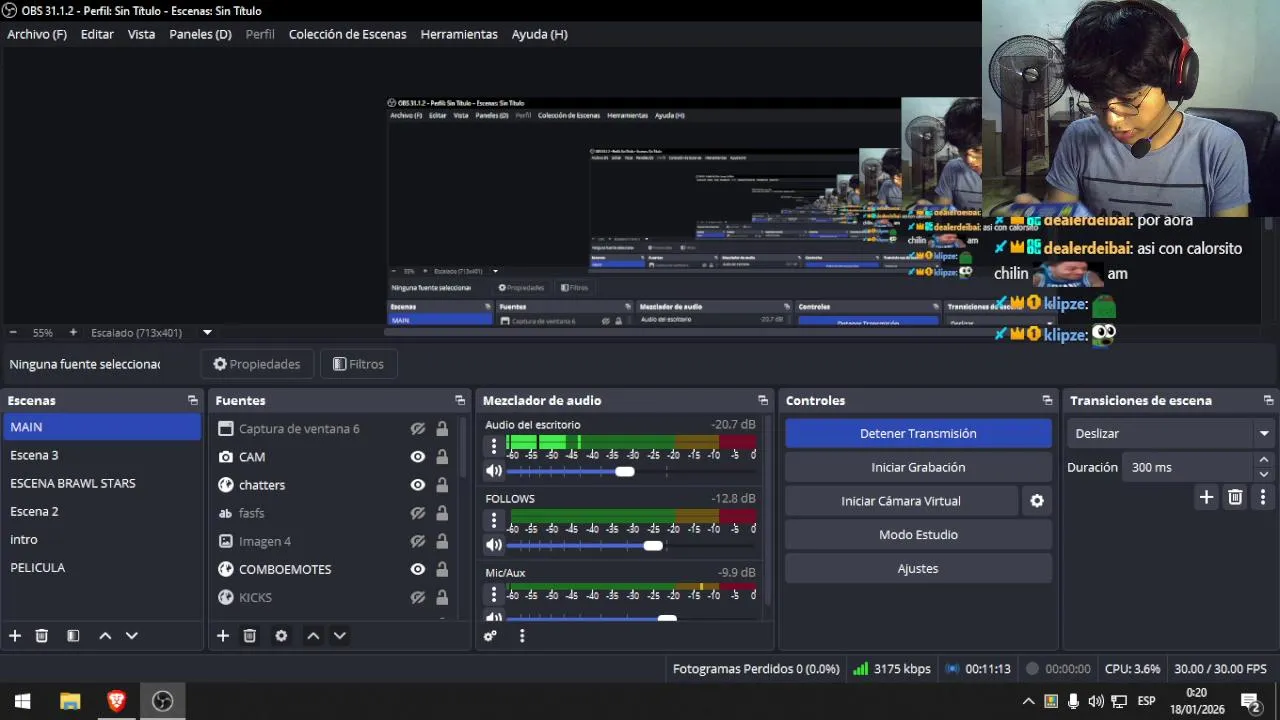This screenshot has width=1280, height=720.
Task: Decrease transition duration with down arrow
Action: coord(1264,474)
